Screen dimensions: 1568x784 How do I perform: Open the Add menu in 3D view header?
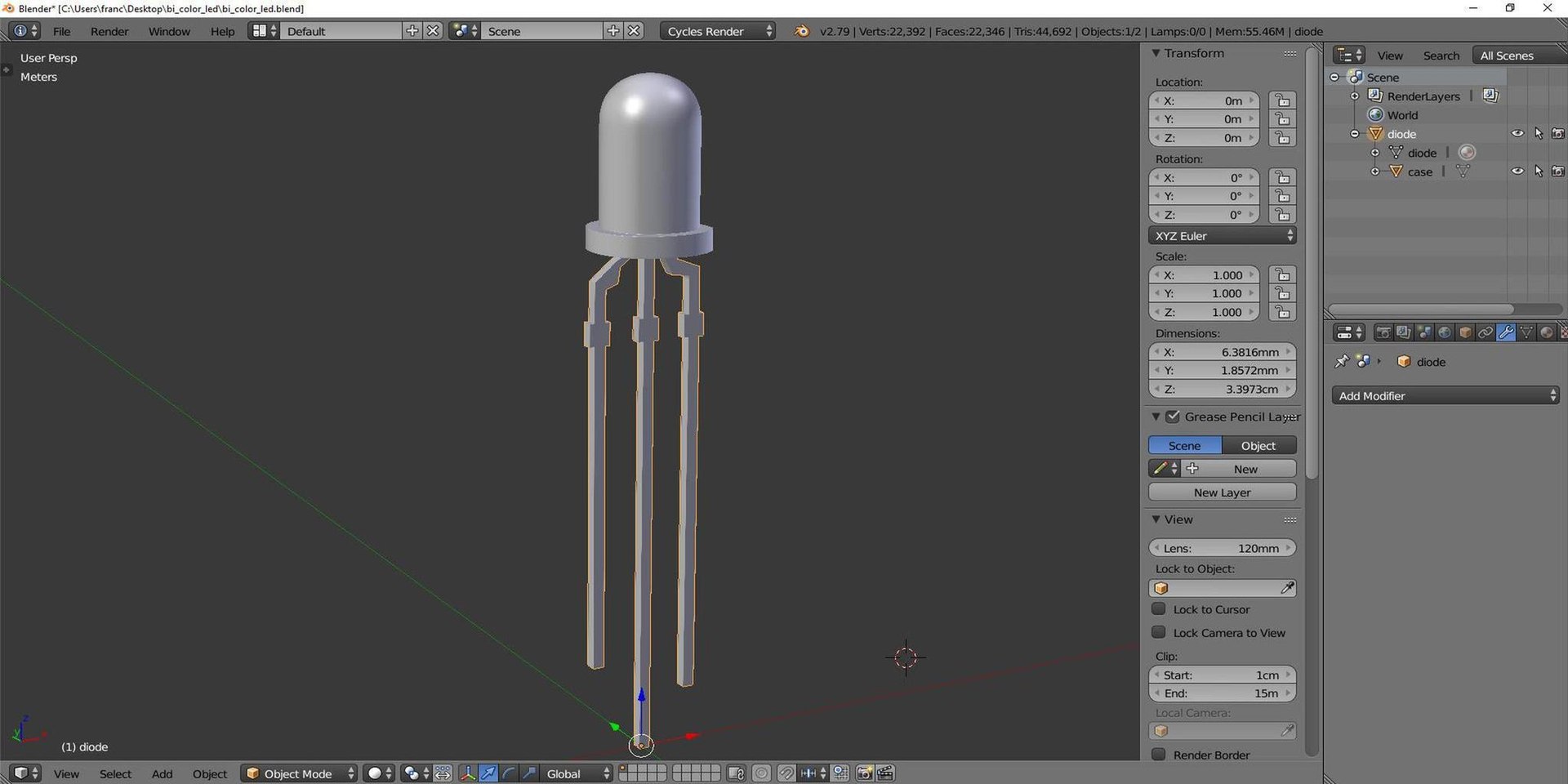(x=162, y=773)
